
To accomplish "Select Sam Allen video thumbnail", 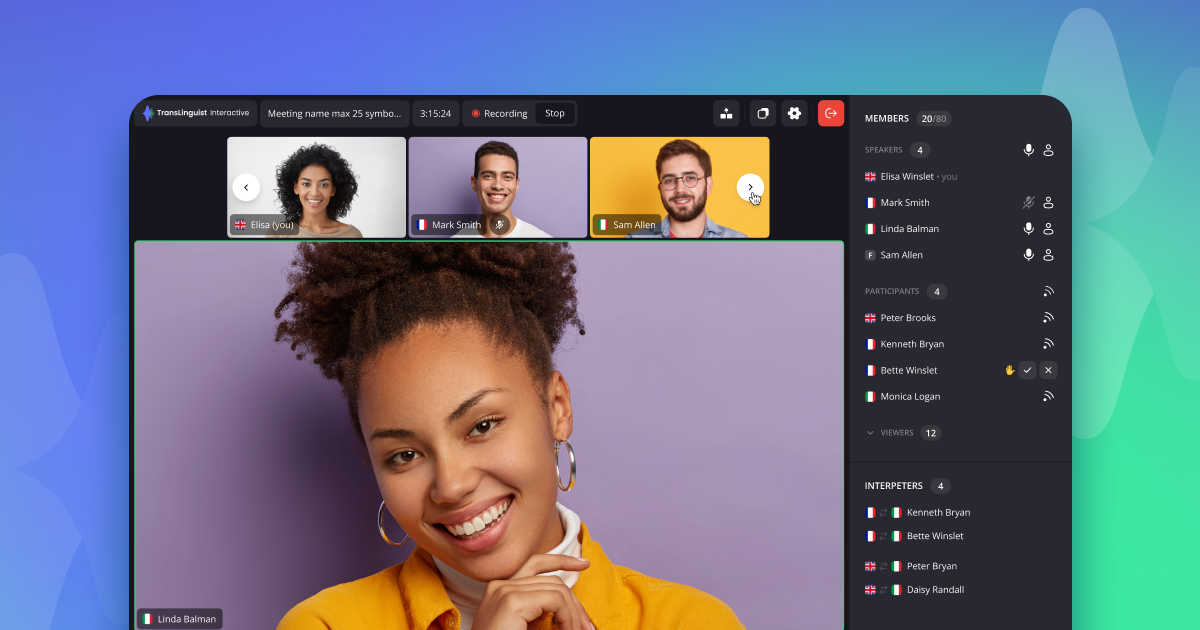I will (x=679, y=187).
